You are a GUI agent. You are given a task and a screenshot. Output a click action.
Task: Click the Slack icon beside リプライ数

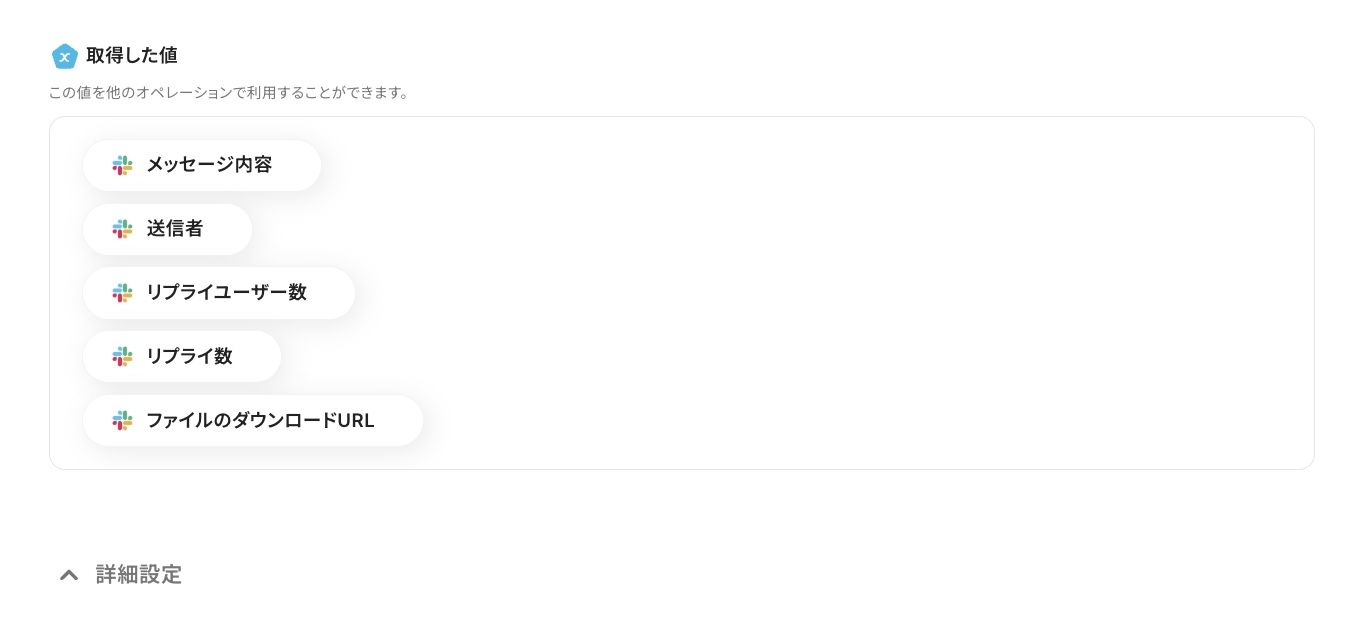point(122,356)
